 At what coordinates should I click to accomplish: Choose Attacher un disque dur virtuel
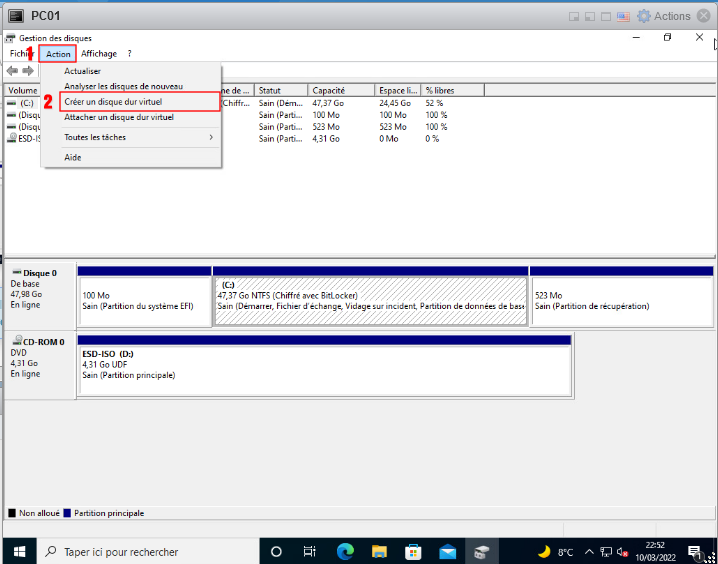(118, 117)
